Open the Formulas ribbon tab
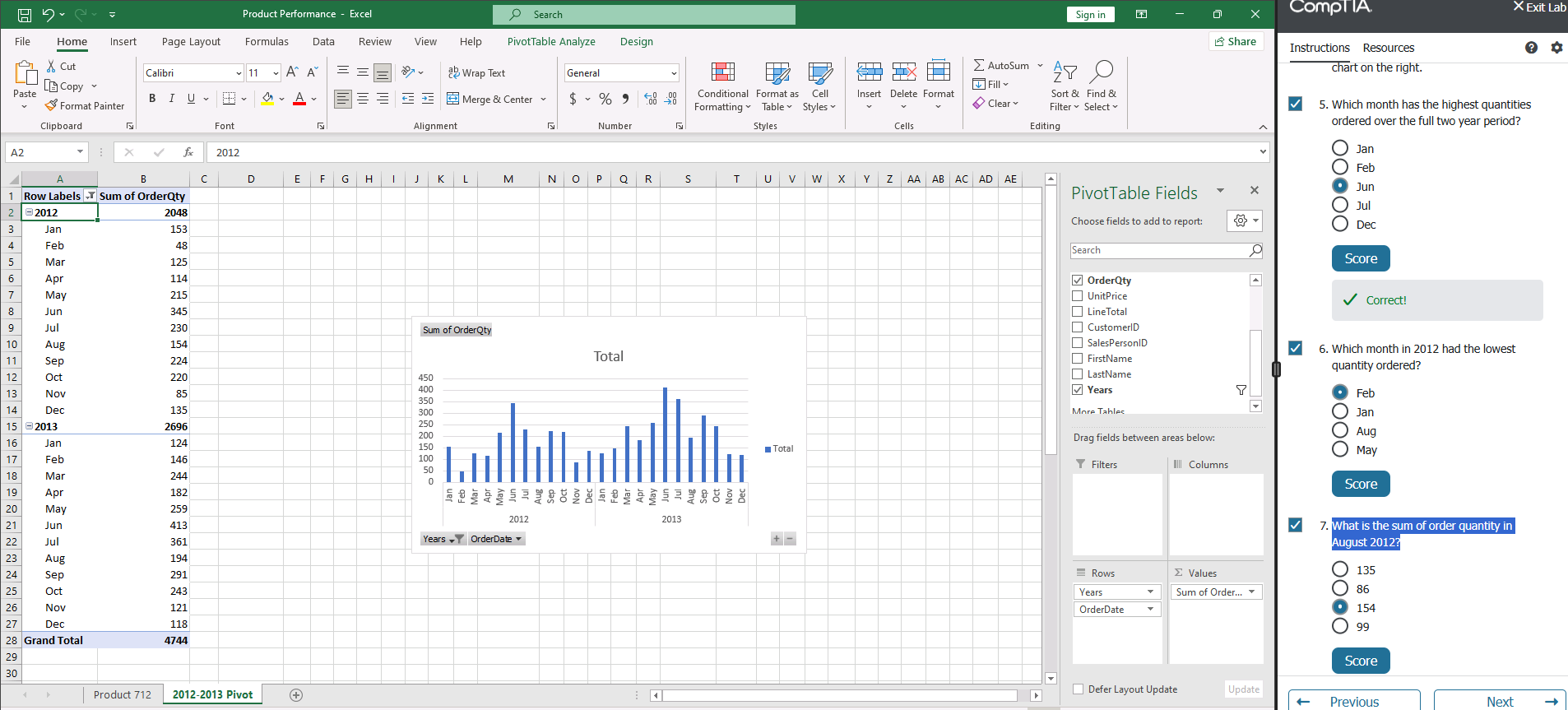The image size is (1568, 710). pyautogui.click(x=267, y=42)
